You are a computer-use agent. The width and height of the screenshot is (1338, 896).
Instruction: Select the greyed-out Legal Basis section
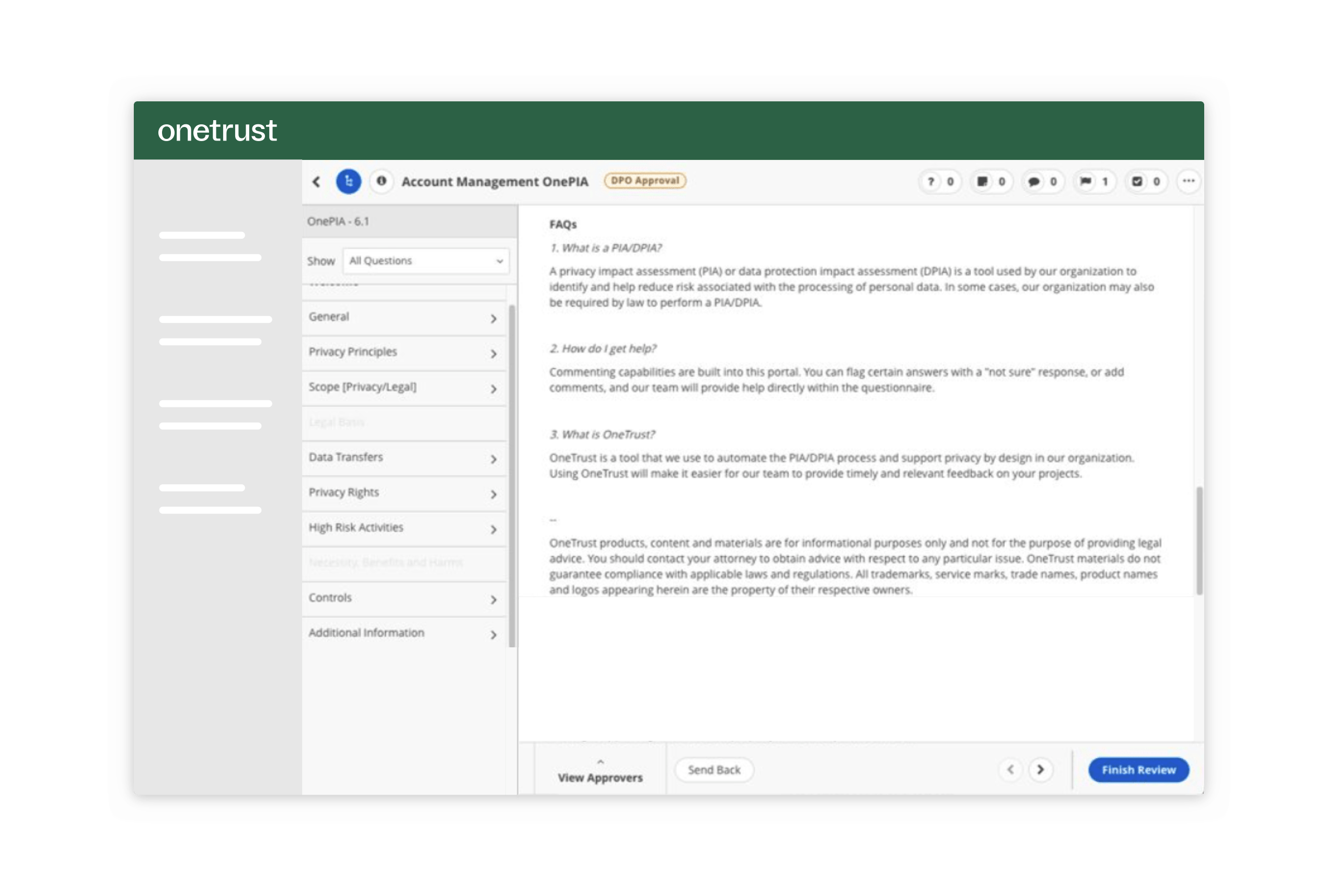pyautogui.click(x=404, y=423)
